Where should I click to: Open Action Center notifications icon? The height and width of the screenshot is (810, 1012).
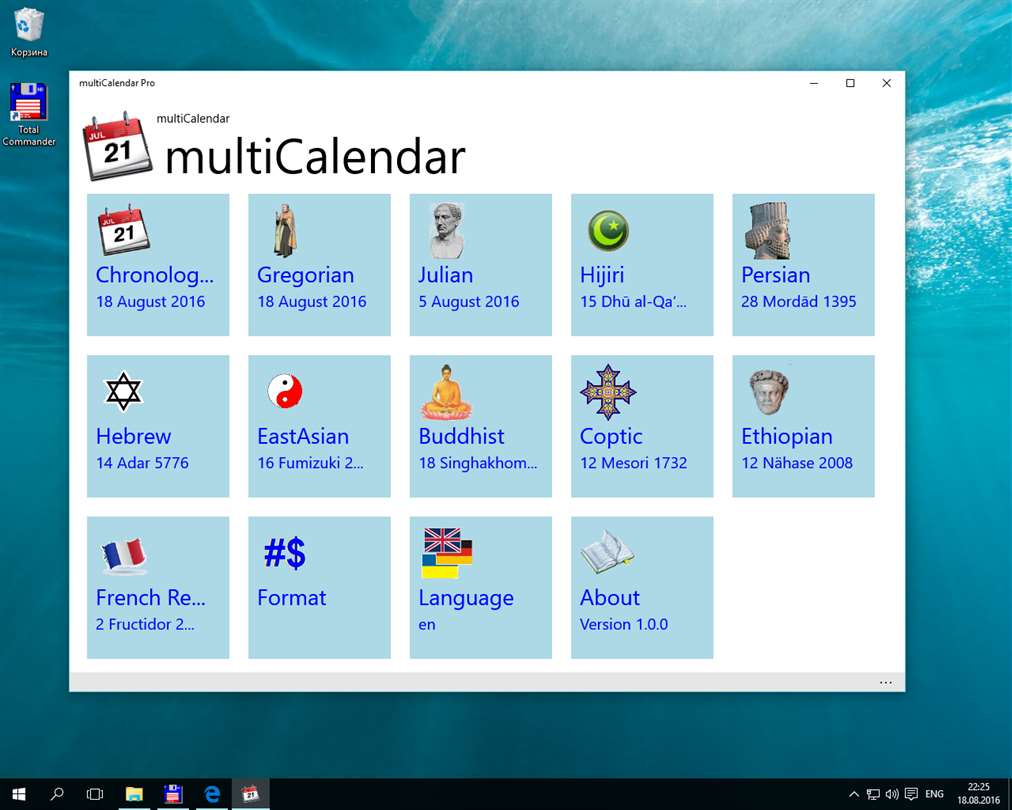tap(911, 794)
